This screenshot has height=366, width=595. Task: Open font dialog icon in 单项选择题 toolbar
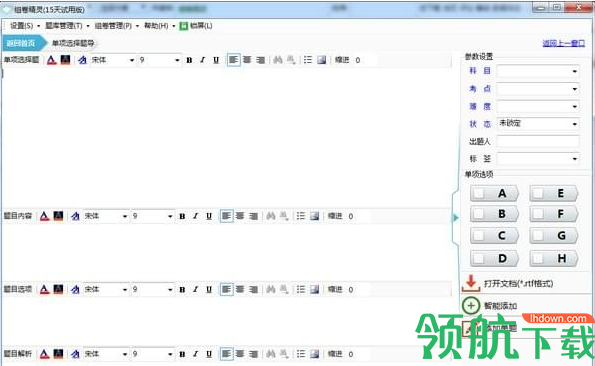(x=82, y=60)
